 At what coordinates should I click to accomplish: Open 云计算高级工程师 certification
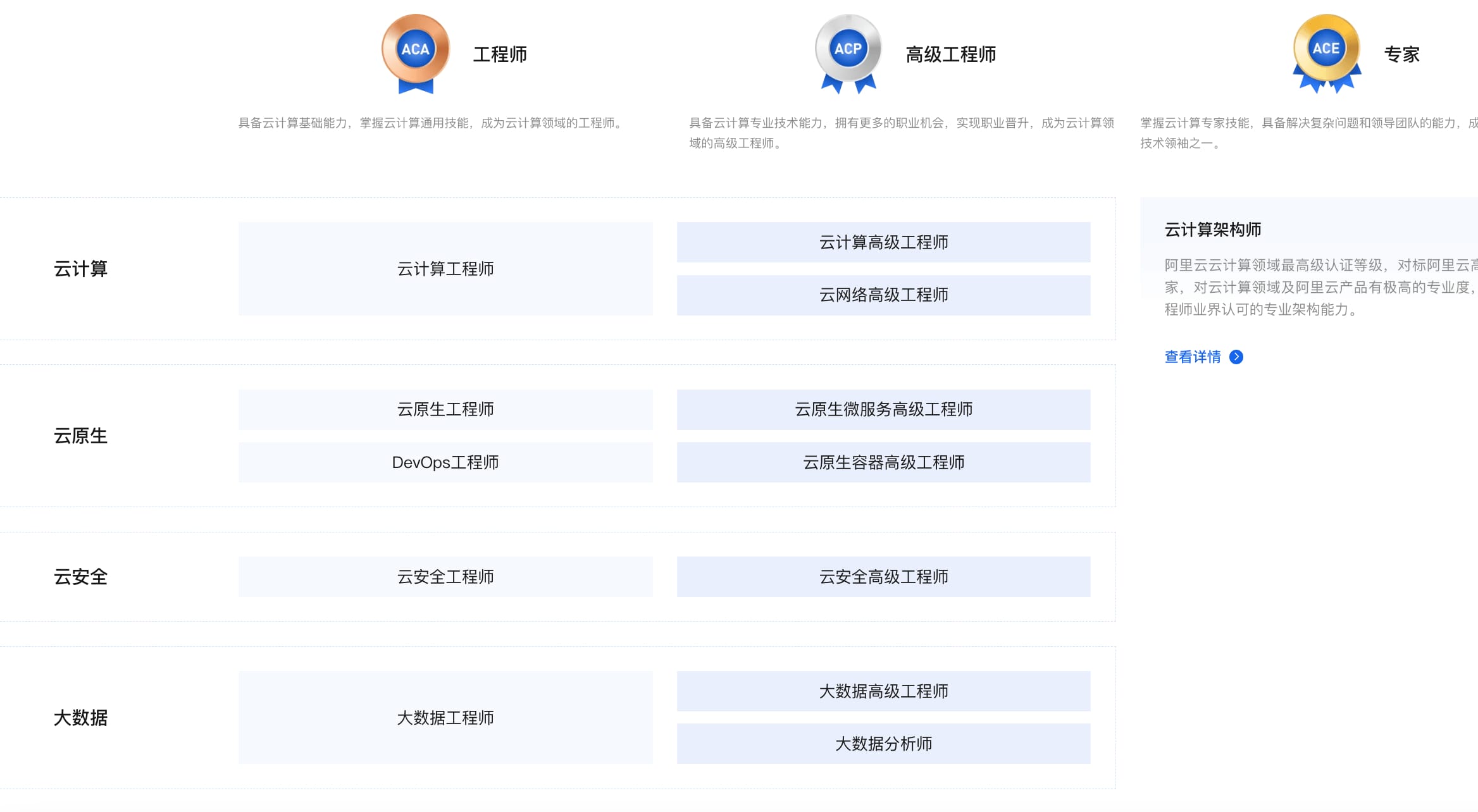(x=884, y=242)
